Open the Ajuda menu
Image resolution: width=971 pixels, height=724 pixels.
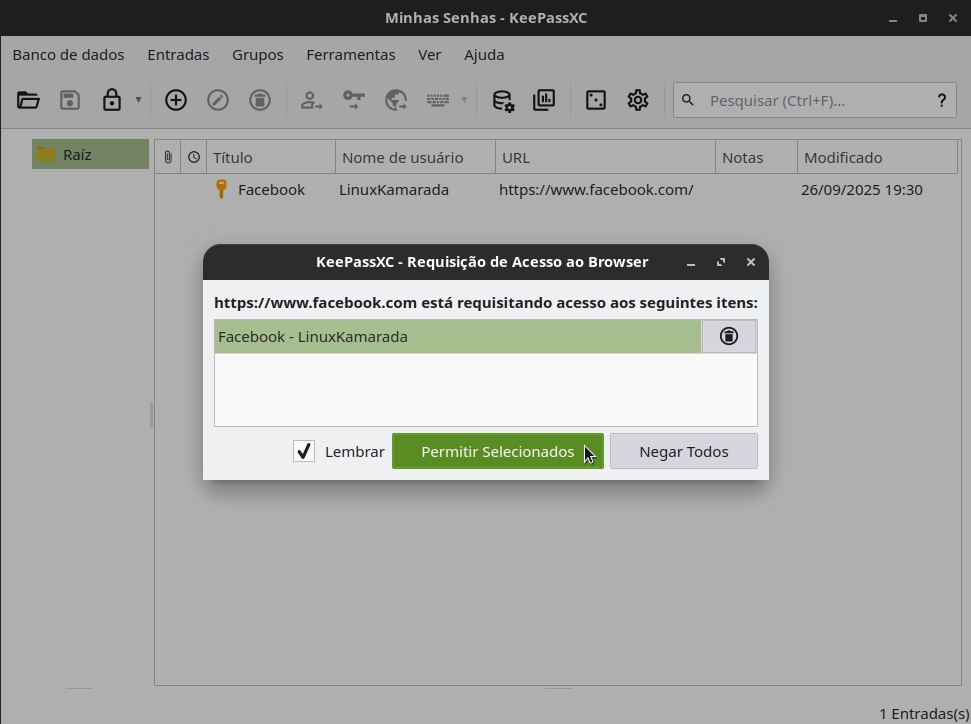tap(484, 55)
